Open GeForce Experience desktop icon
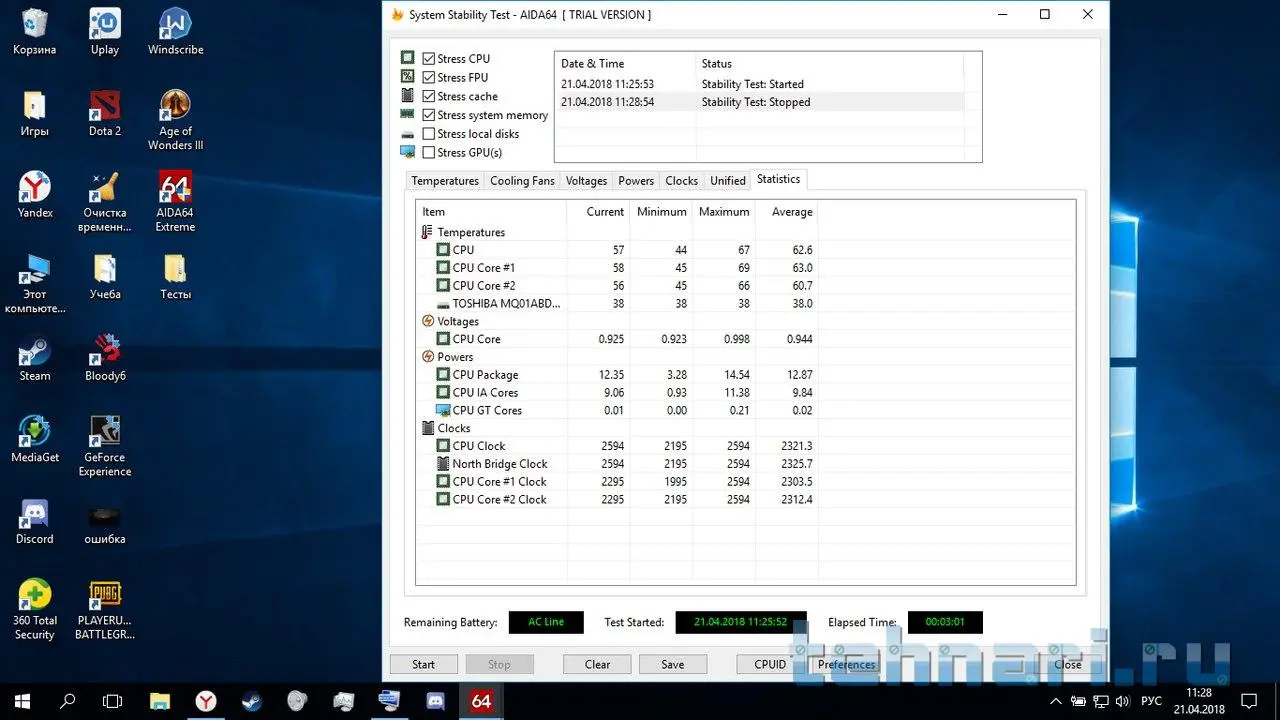Screen dimensions: 1280x720 coord(104,435)
